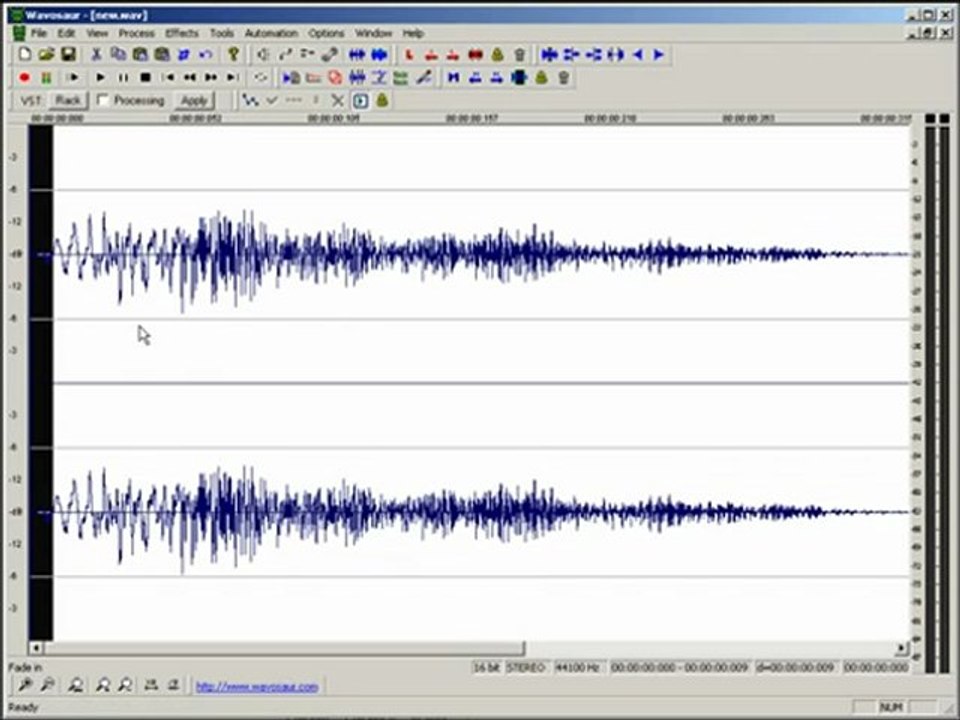This screenshot has width=960, height=720.
Task: Open the File menu
Action: [x=39, y=33]
